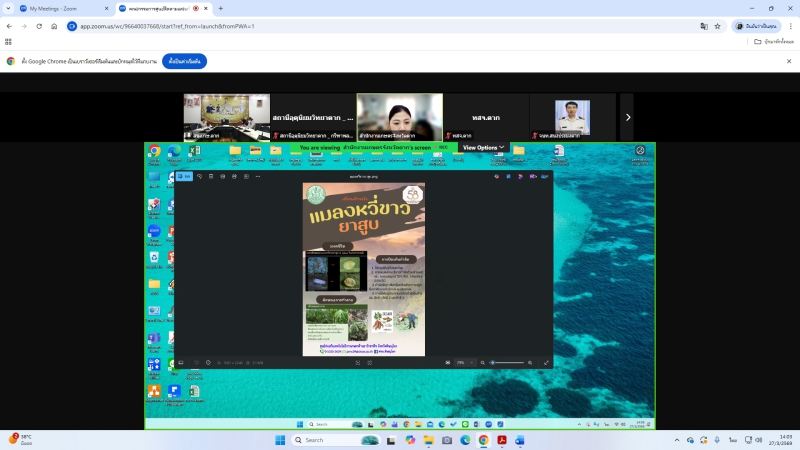Click the browser back arrow
800x450 pixels.
pos(9,26)
